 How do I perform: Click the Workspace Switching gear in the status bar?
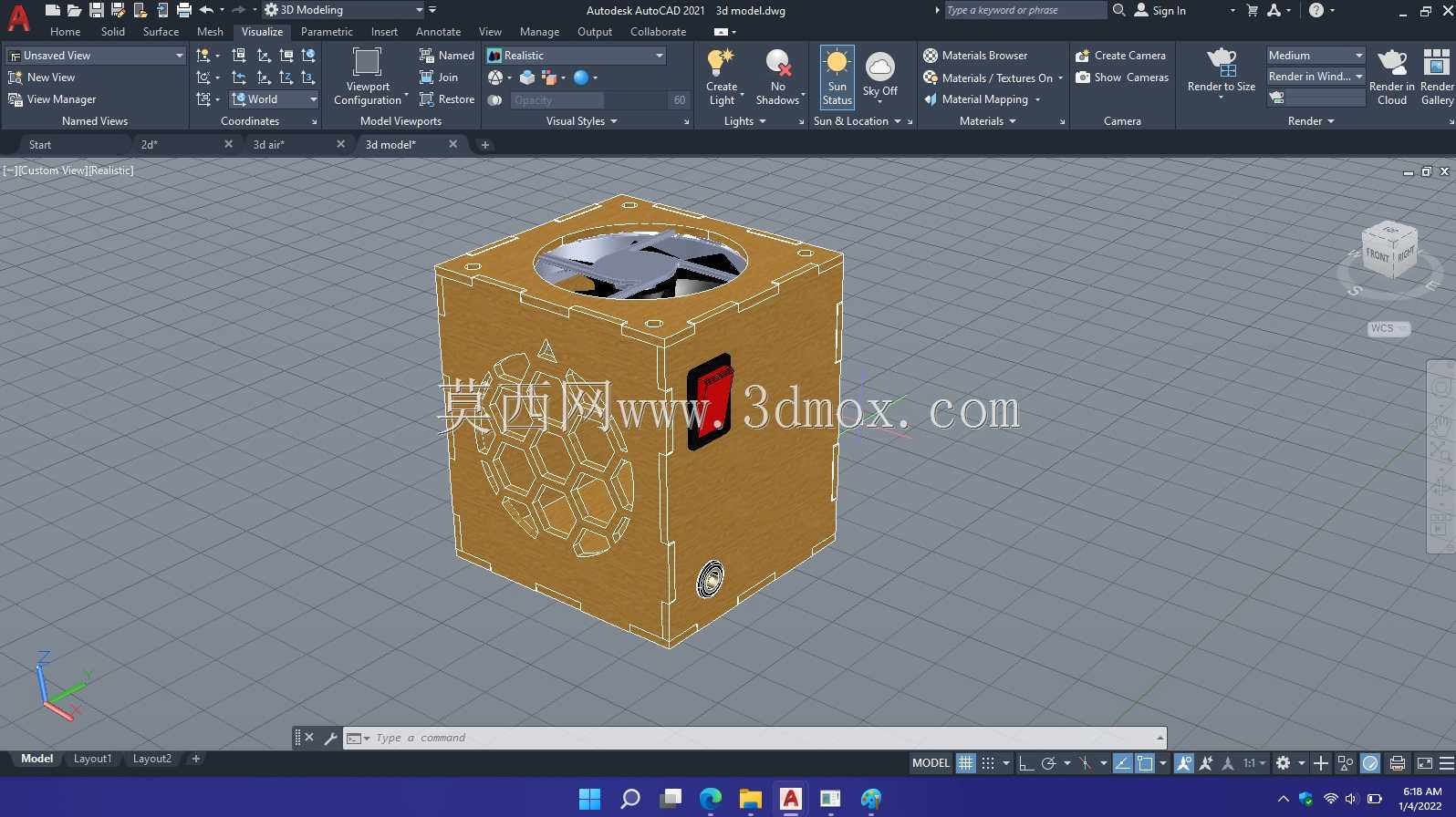tap(1283, 763)
